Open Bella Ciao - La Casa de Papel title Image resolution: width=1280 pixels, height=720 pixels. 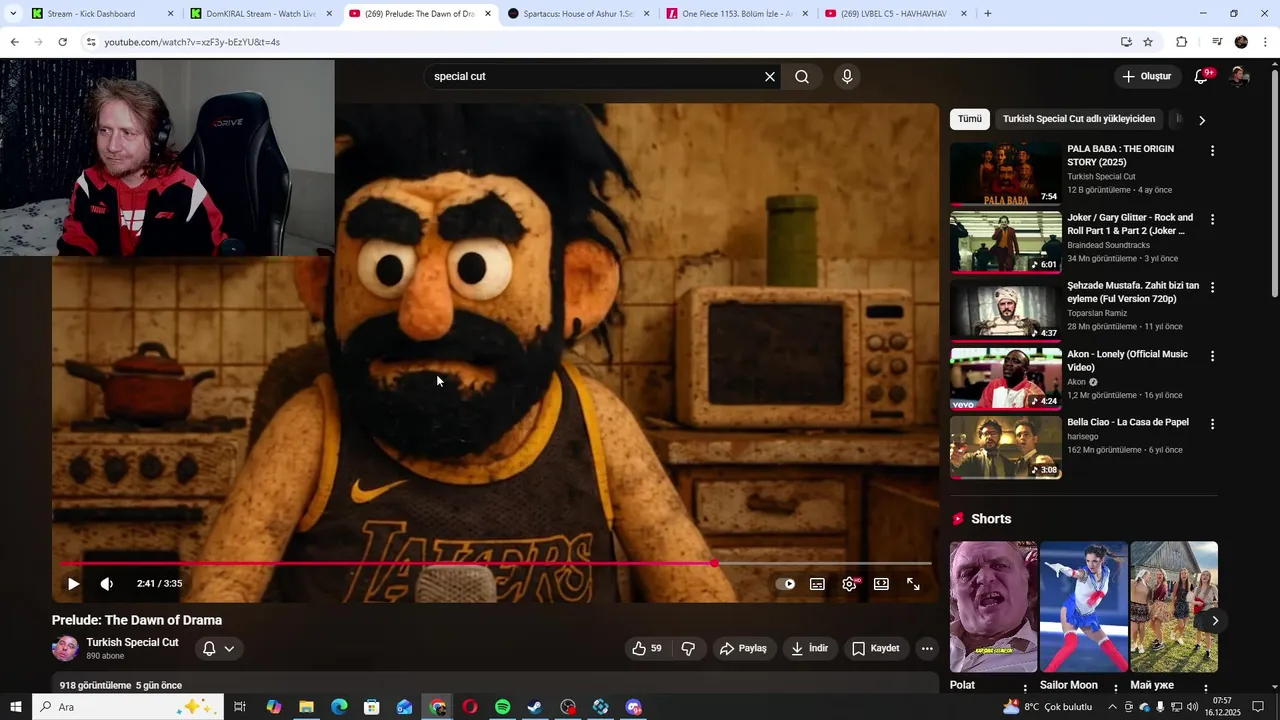point(1128,422)
